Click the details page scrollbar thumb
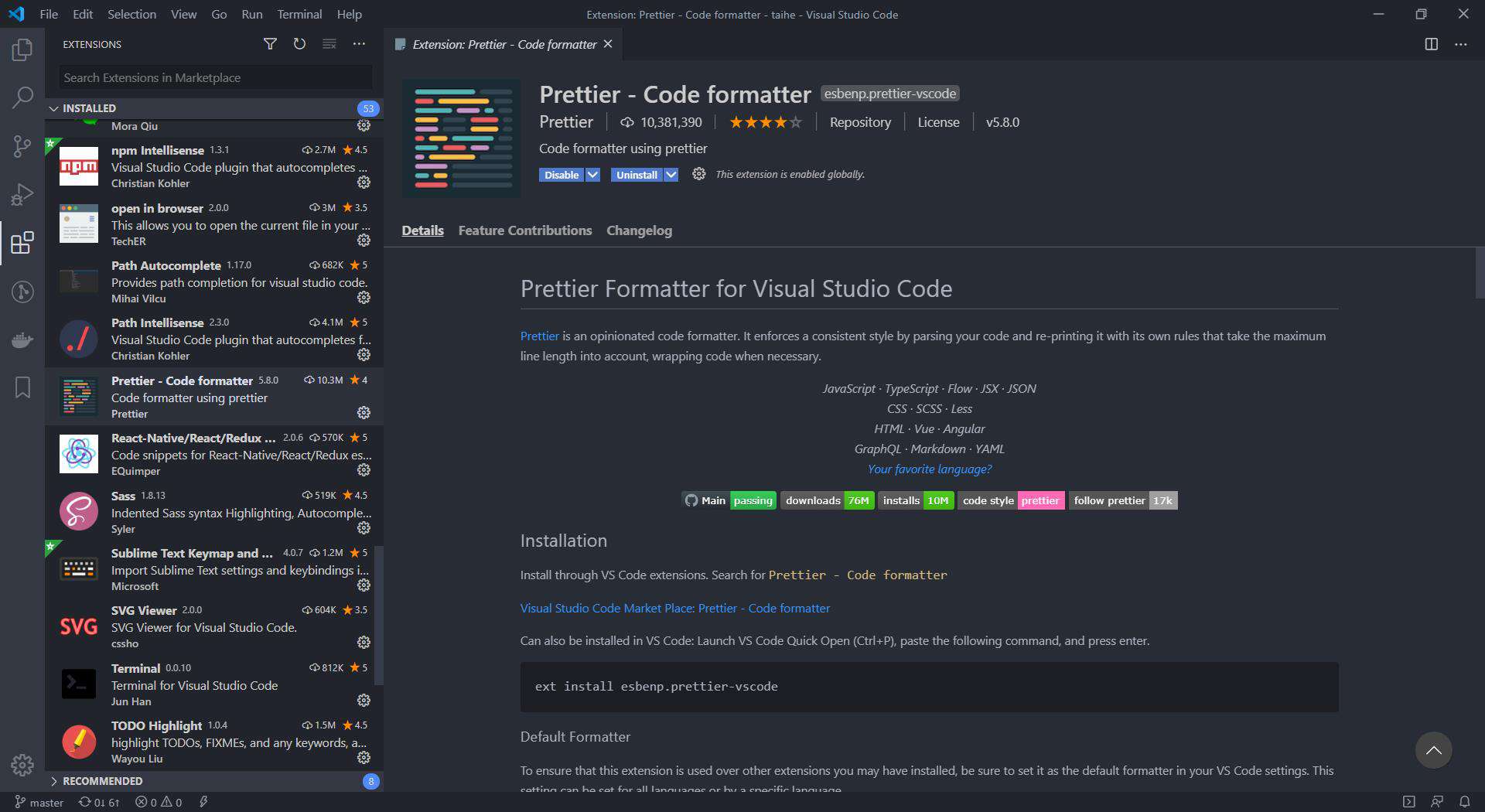This screenshot has height=812, width=1485. [x=1480, y=272]
